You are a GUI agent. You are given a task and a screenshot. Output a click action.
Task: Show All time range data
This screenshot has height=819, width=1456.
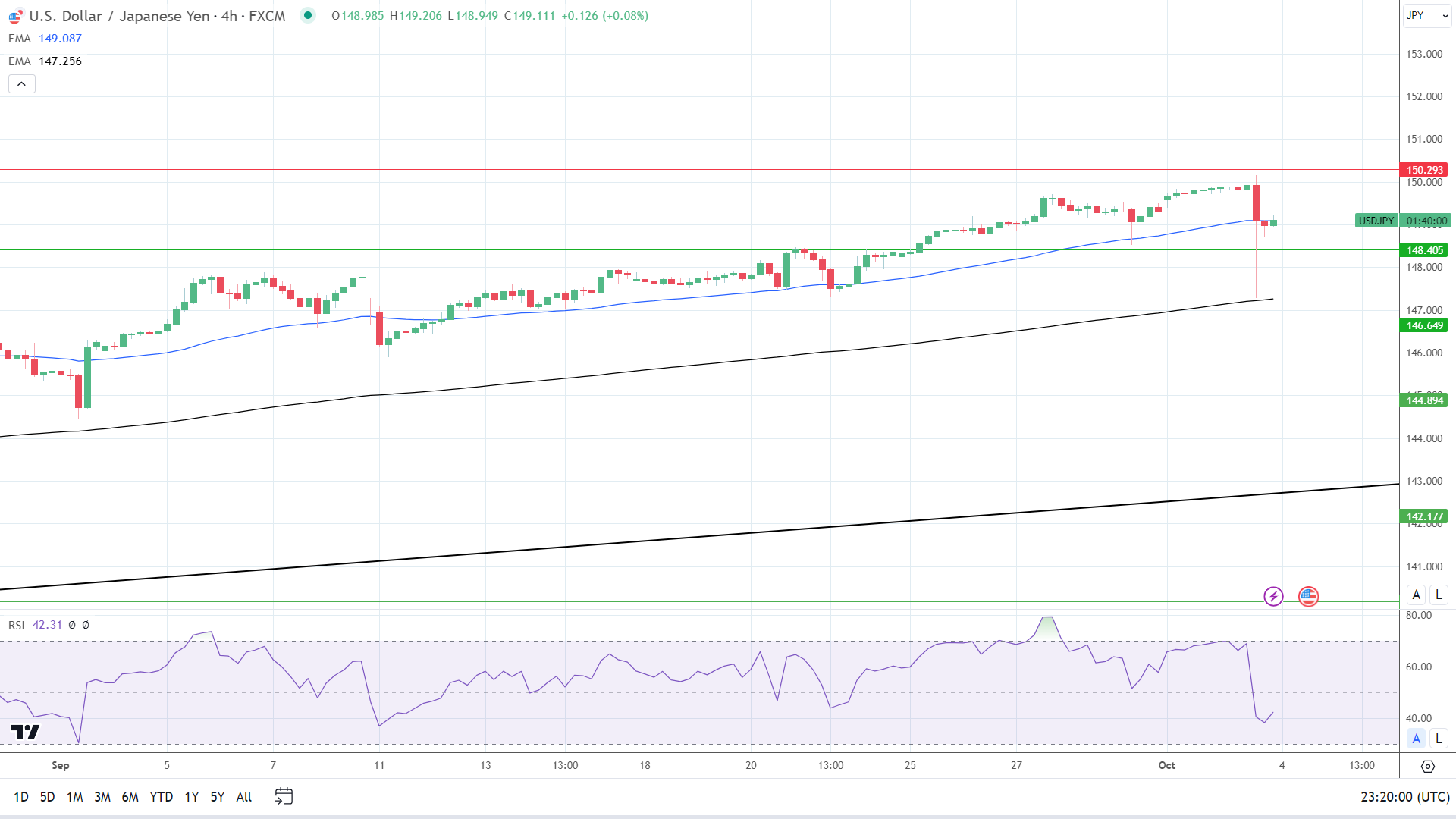(x=243, y=796)
